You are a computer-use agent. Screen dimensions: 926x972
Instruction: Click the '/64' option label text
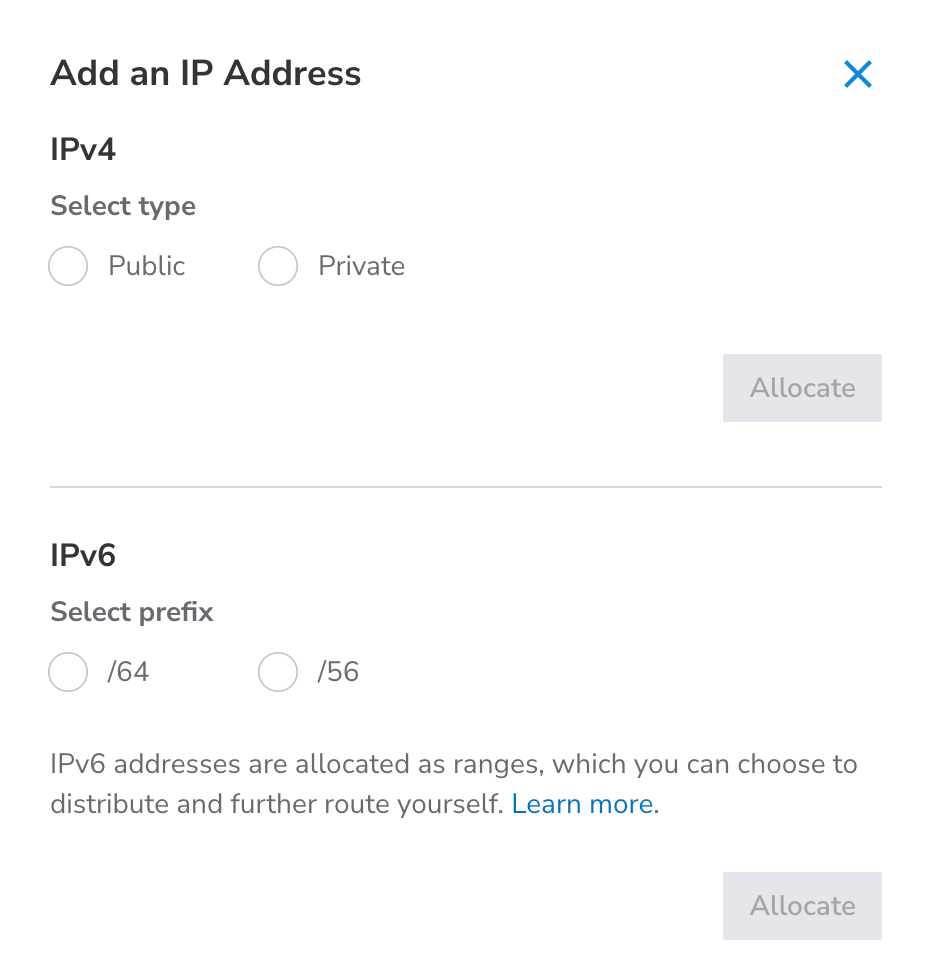pos(128,672)
